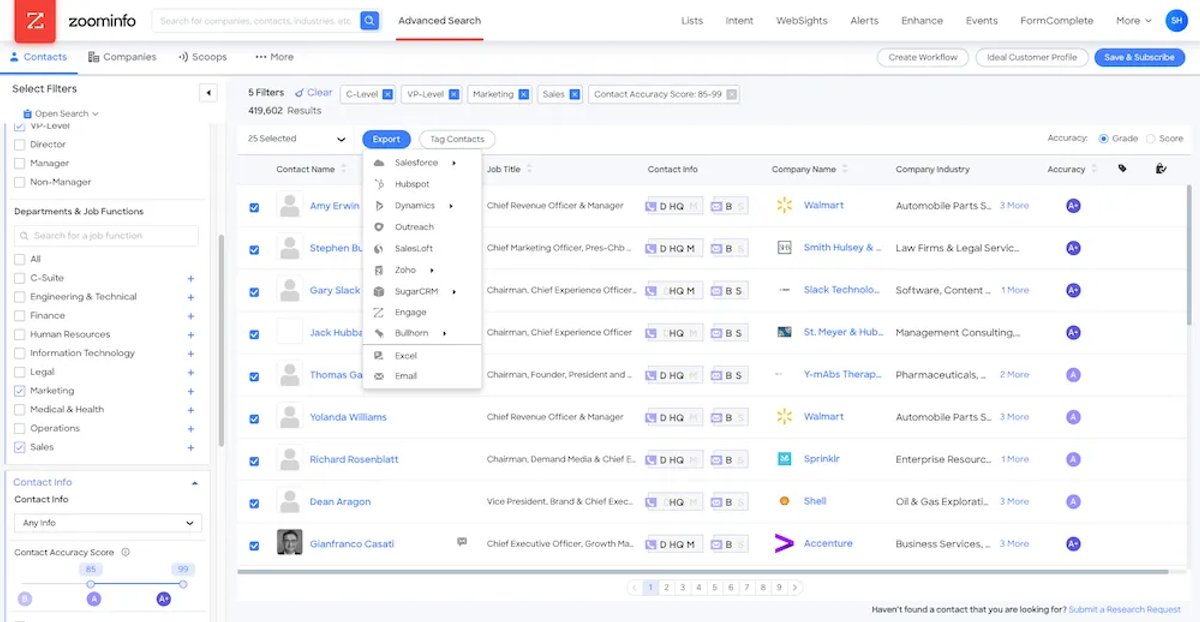The height and width of the screenshot is (622, 1200).
Task: Click the A+ grade marker under slider
Action: (x=164, y=599)
